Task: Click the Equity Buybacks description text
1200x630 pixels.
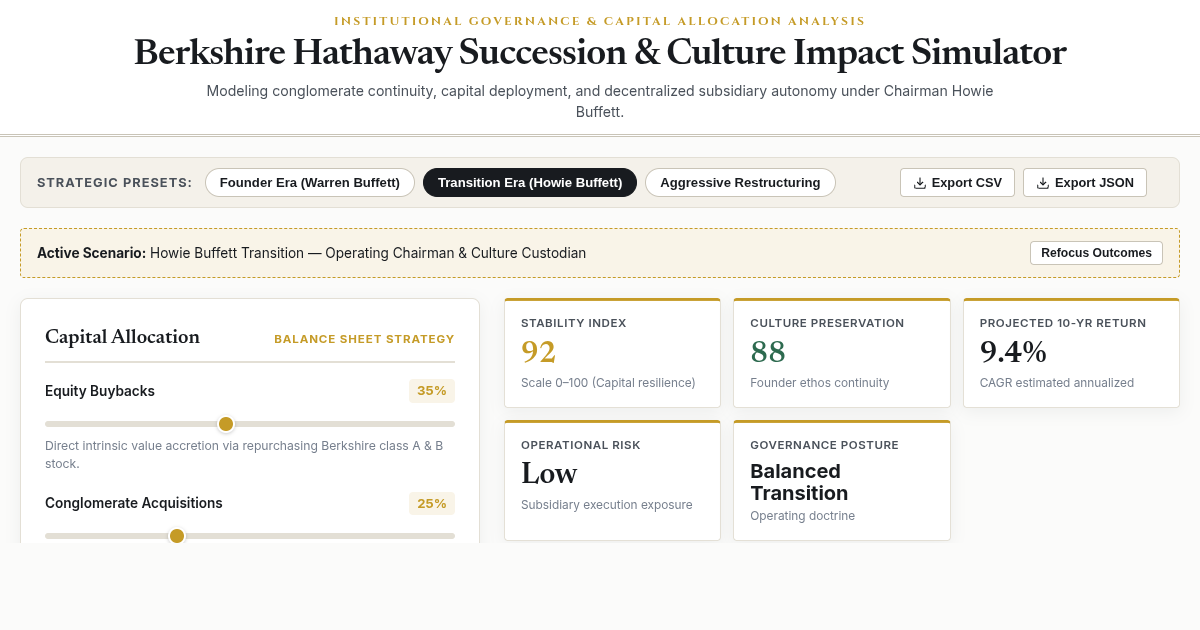Action: (x=245, y=455)
